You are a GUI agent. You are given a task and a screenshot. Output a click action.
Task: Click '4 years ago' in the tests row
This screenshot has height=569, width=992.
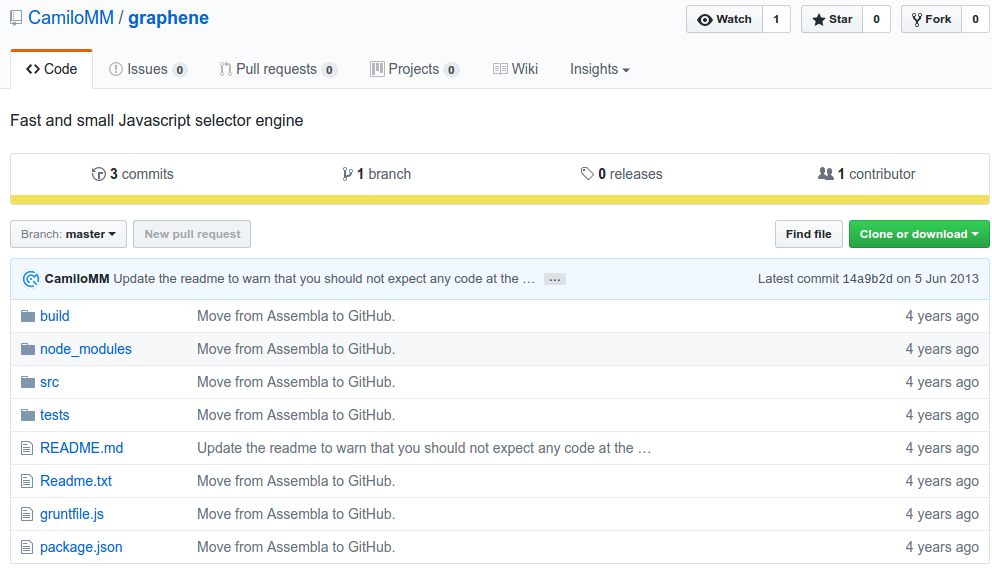(x=942, y=415)
